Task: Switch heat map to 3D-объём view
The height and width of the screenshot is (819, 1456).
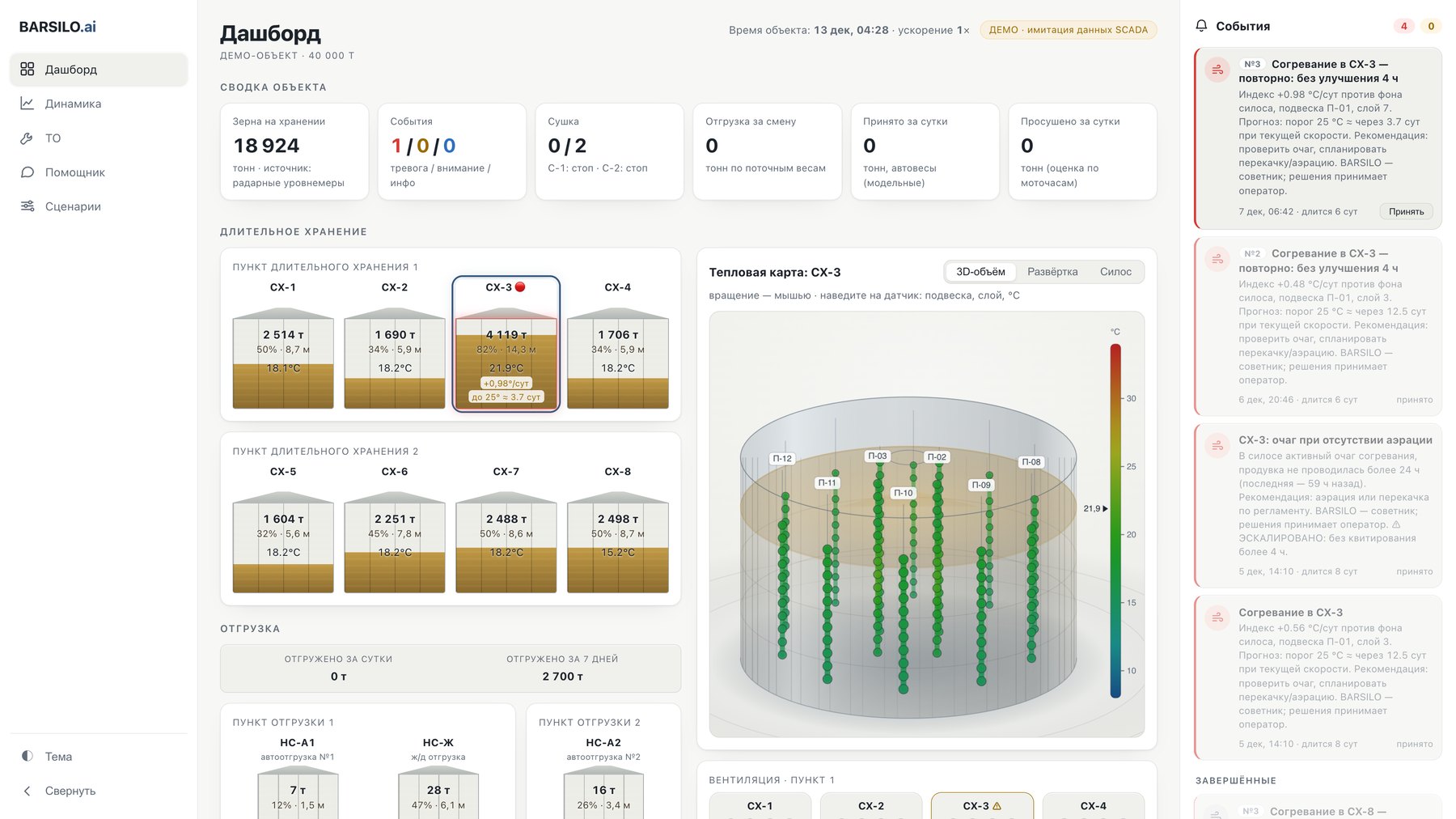Action: pyautogui.click(x=980, y=272)
